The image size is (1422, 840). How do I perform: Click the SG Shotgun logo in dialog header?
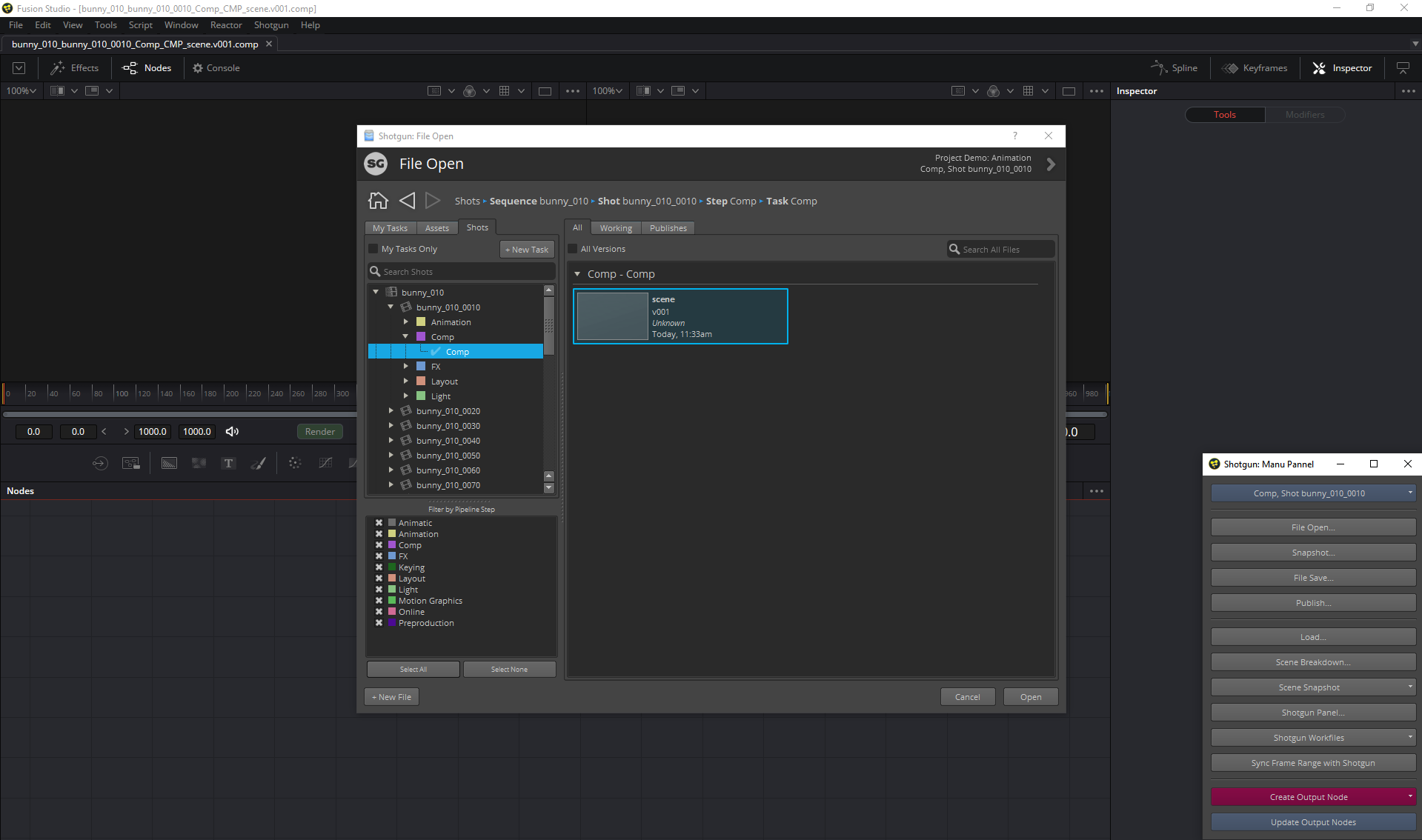[x=376, y=164]
